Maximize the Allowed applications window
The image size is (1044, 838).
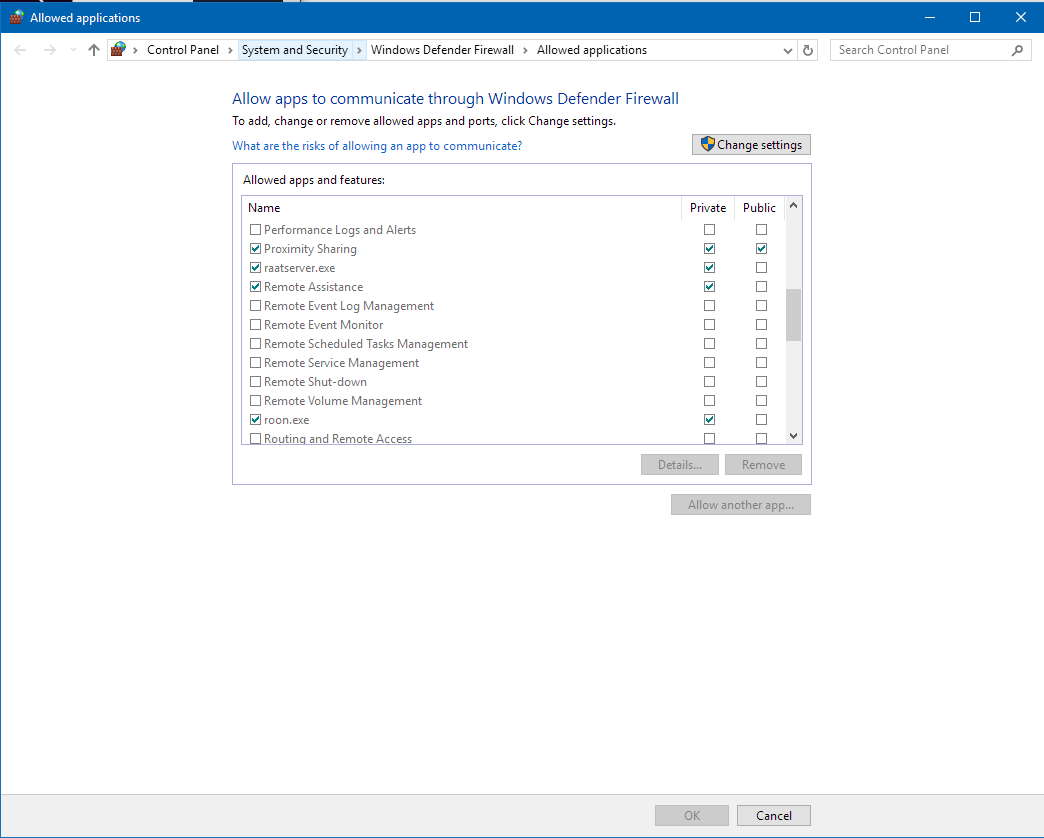(975, 17)
